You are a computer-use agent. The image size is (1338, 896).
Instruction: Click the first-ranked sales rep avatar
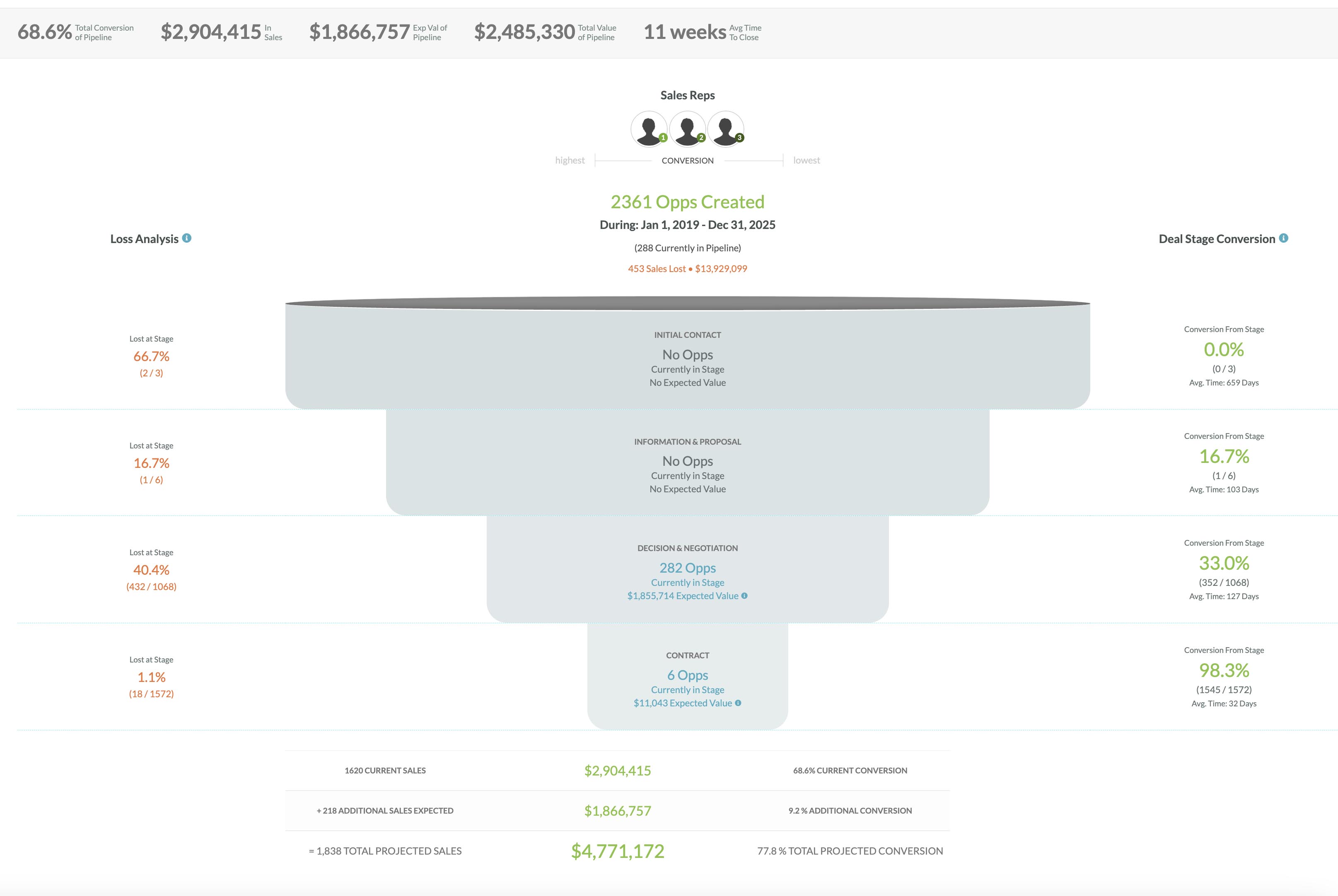coord(649,129)
